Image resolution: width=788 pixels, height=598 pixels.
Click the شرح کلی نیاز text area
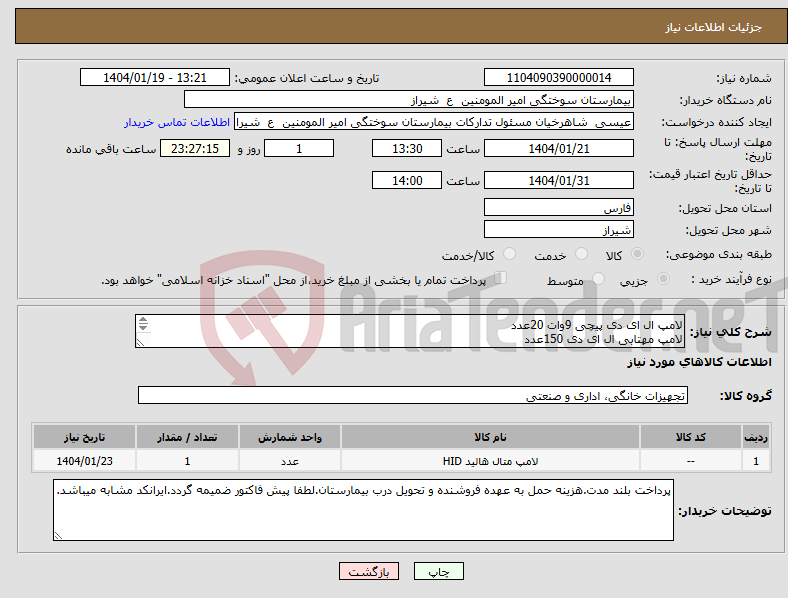pyautogui.click(x=409, y=331)
